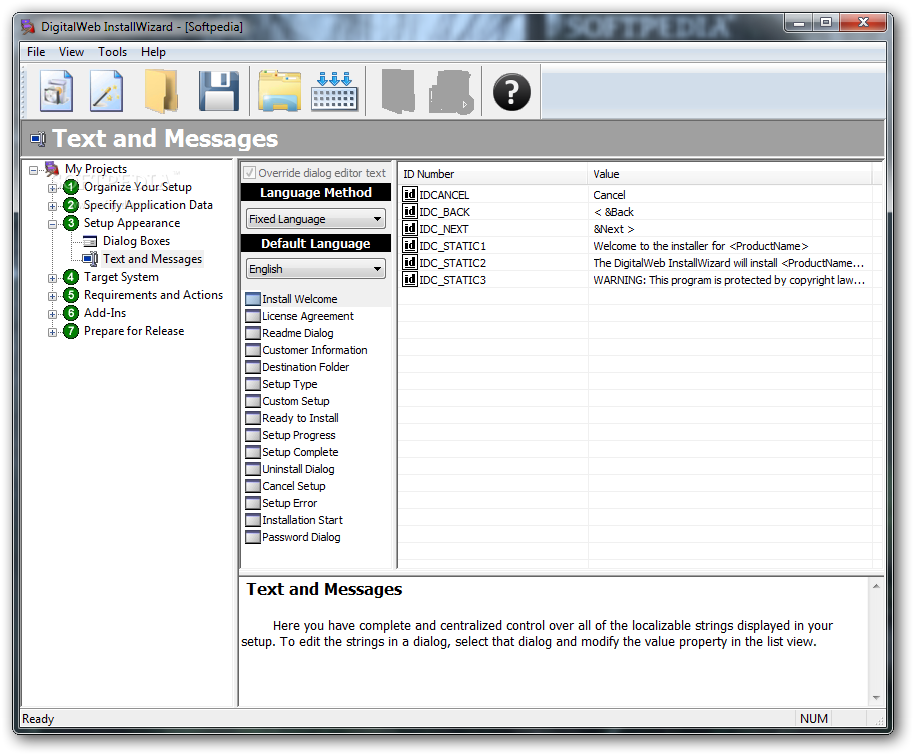Select Password Dialog entry

coord(301,536)
